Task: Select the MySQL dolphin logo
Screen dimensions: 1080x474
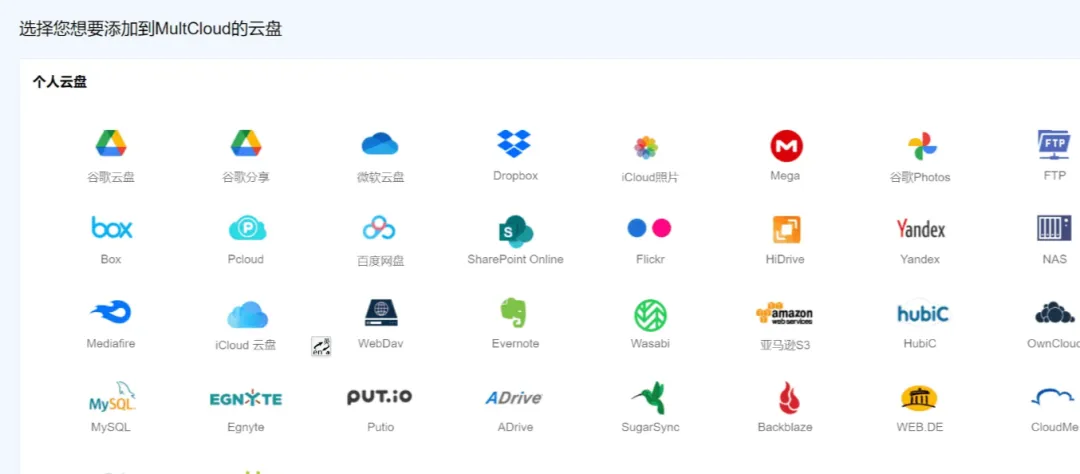Action: (112, 397)
